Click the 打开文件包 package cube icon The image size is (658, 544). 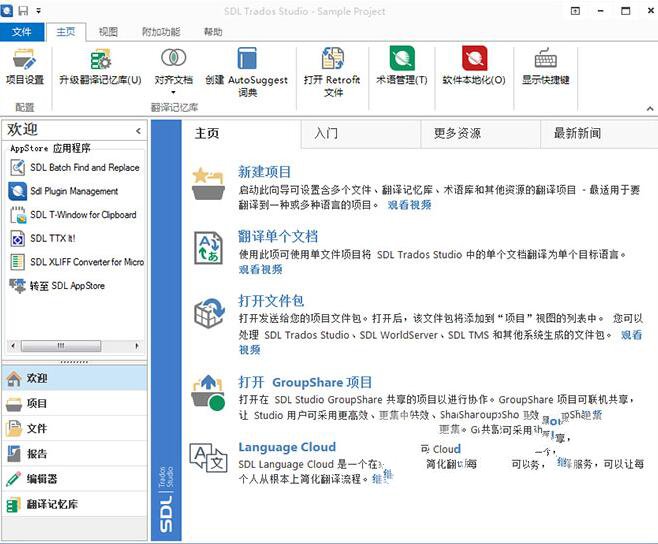(209, 313)
